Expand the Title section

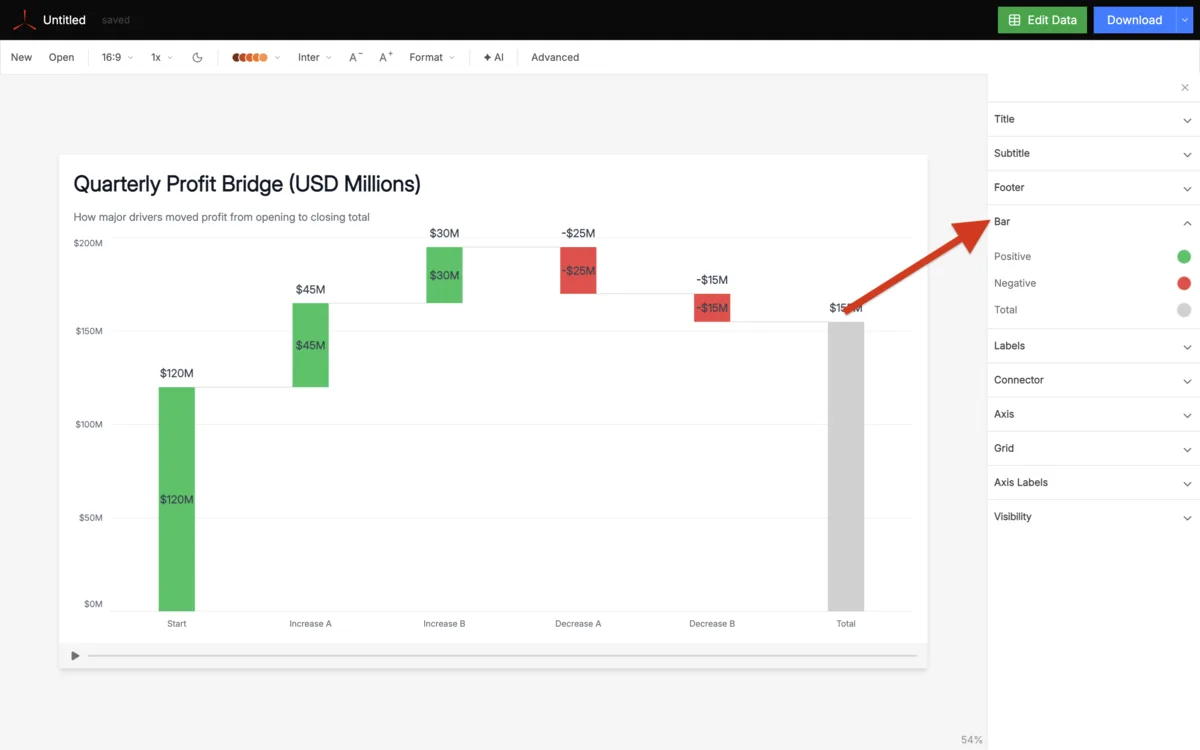click(x=1093, y=119)
